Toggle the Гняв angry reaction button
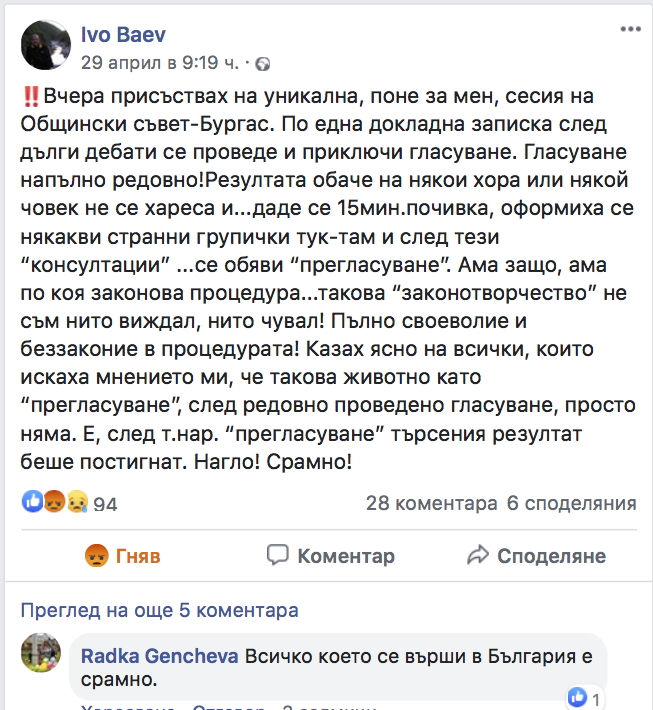The width and height of the screenshot is (653, 710). 122,556
